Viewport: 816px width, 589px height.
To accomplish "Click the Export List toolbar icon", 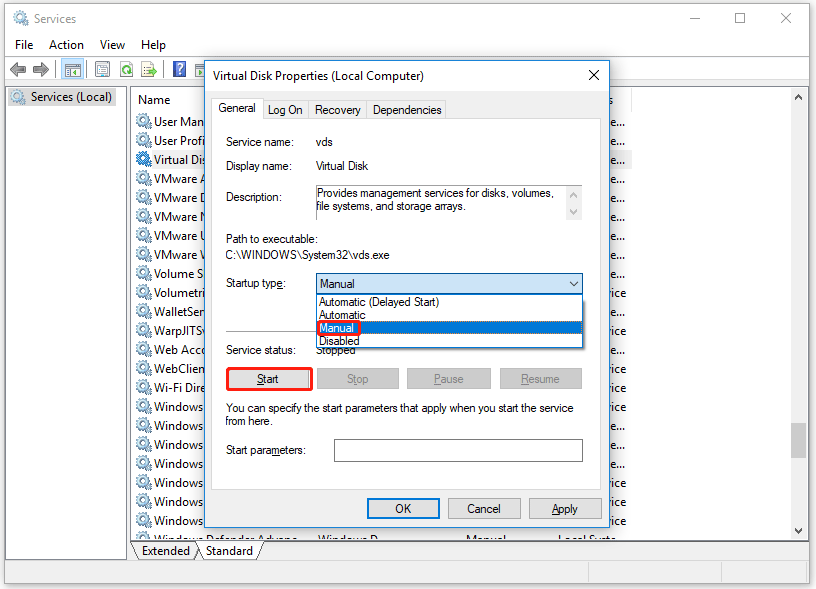I will tap(148, 69).
